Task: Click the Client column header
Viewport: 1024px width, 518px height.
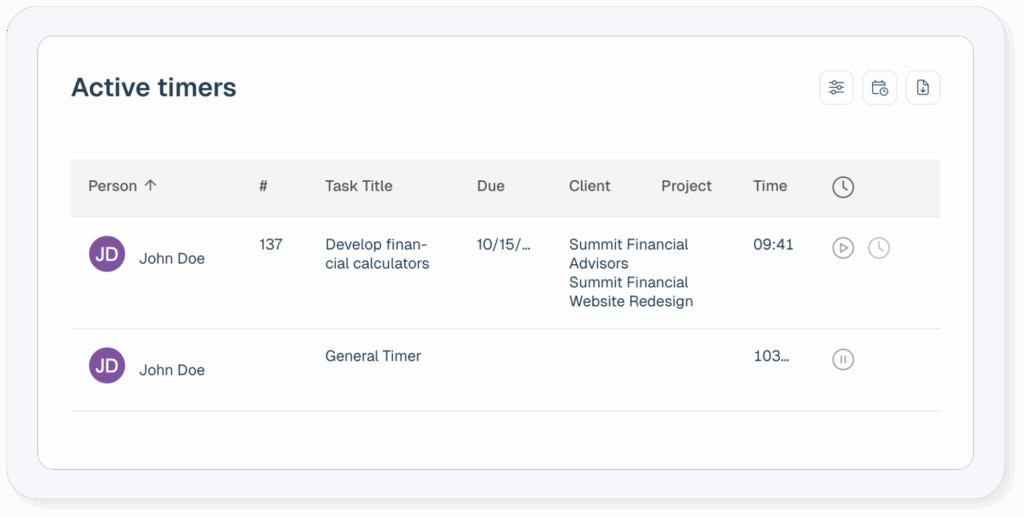Action: (589, 186)
